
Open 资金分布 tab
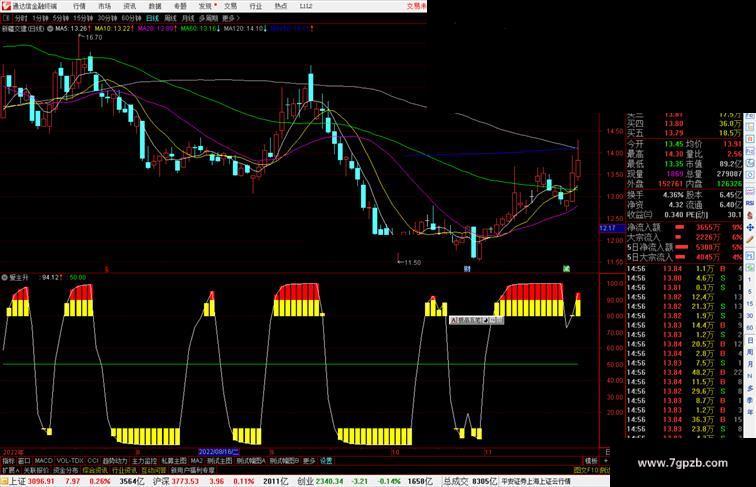[66, 470]
